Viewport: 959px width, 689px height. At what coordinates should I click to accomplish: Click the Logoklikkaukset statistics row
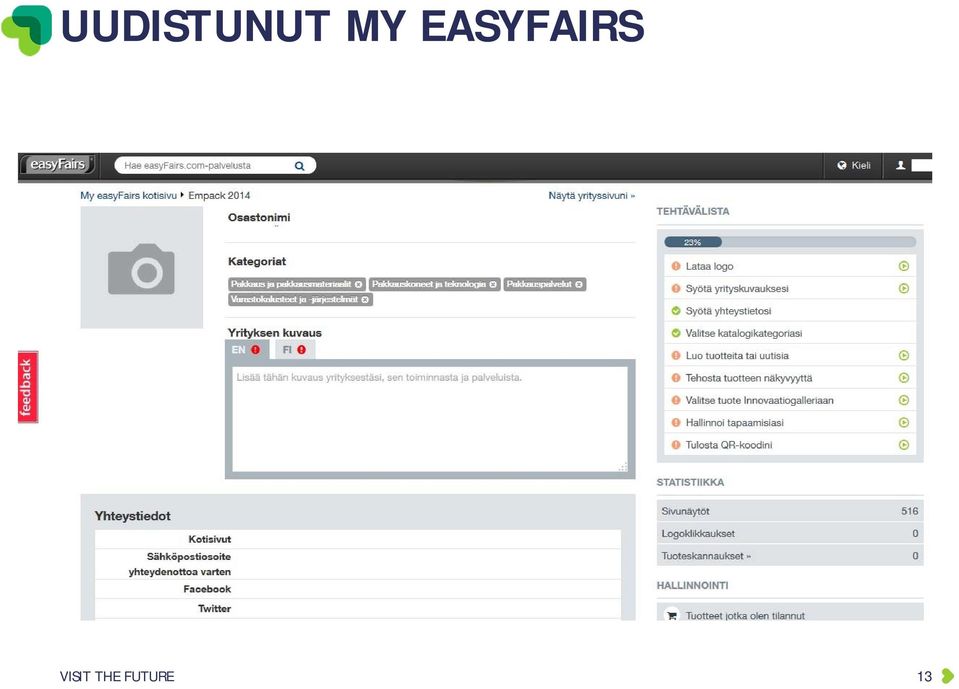(x=790, y=533)
